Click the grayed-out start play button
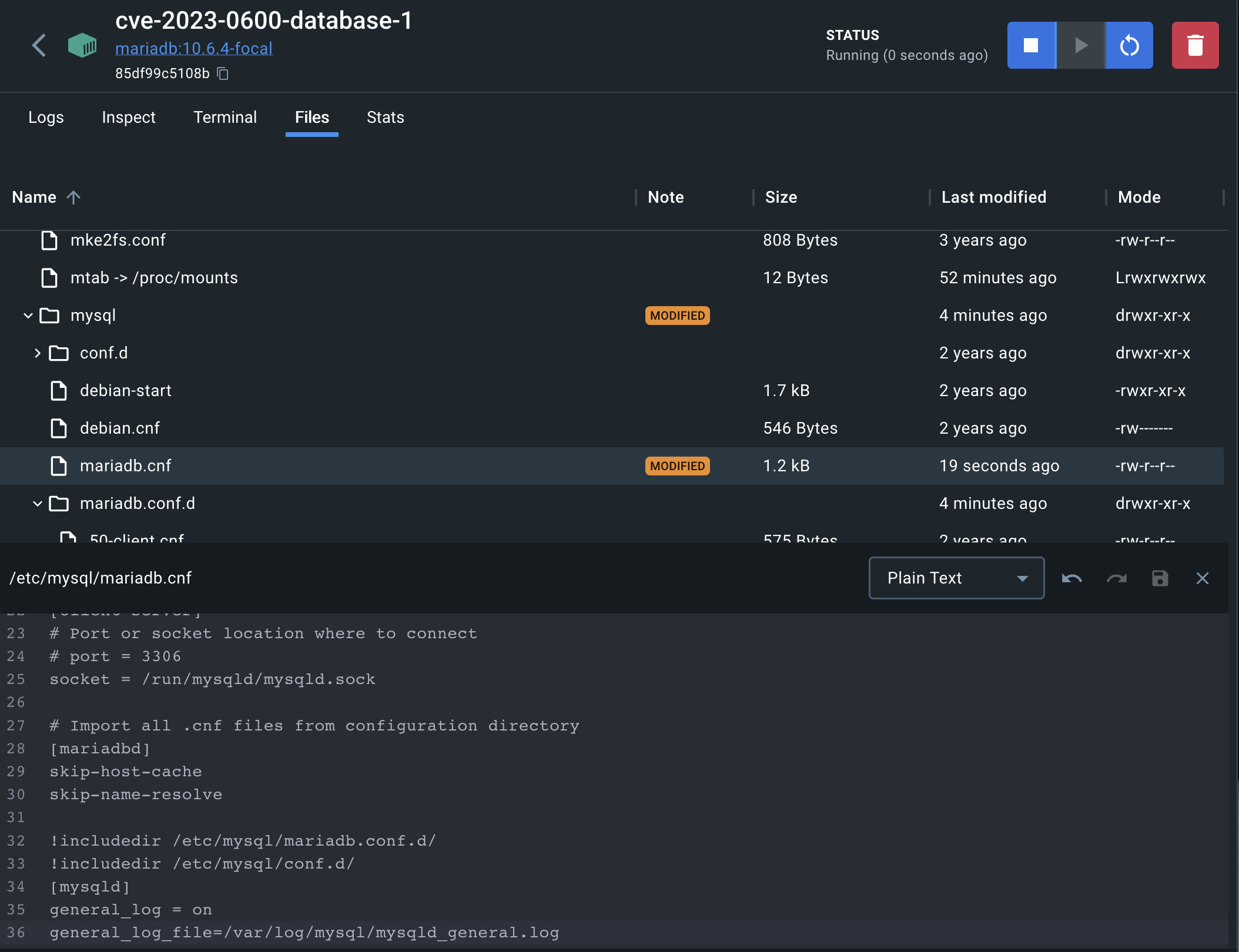Image resolution: width=1239 pixels, height=952 pixels. 1080,45
